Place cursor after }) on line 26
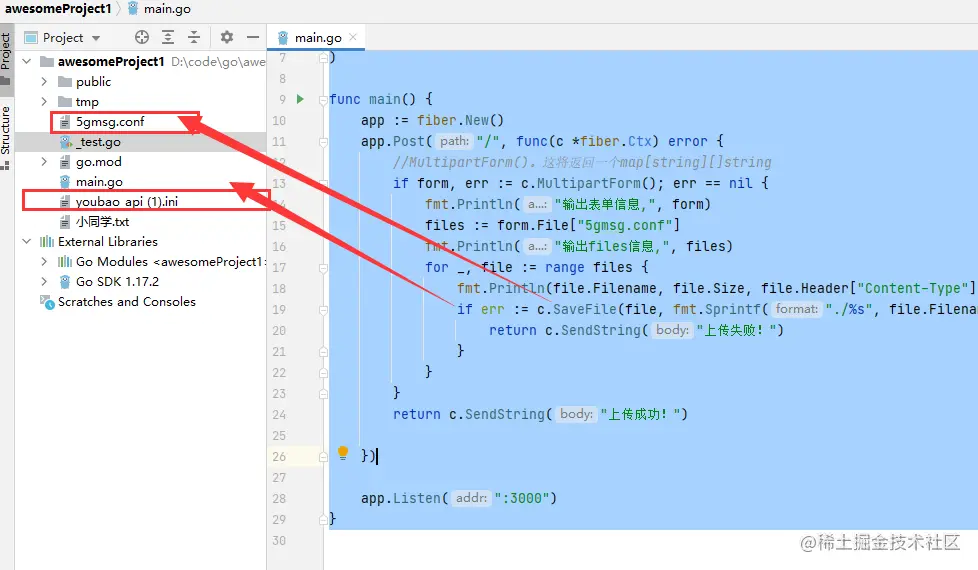The width and height of the screenshot is (978, 570). point(377,456)
